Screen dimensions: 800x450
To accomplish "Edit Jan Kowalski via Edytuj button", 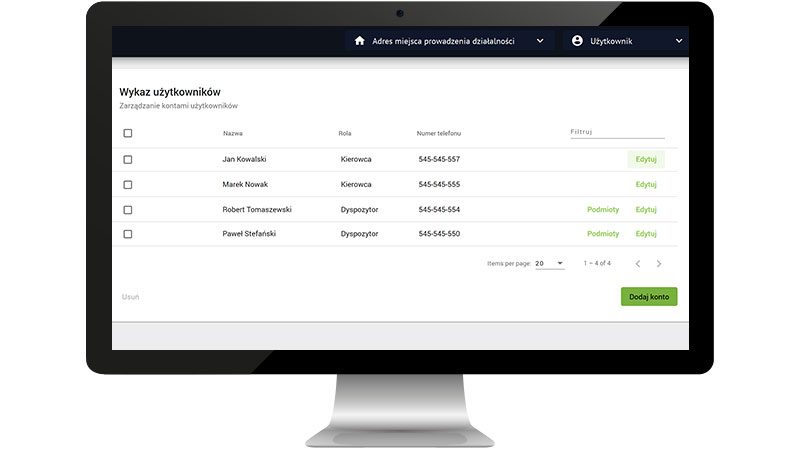I will coord(646,159).
